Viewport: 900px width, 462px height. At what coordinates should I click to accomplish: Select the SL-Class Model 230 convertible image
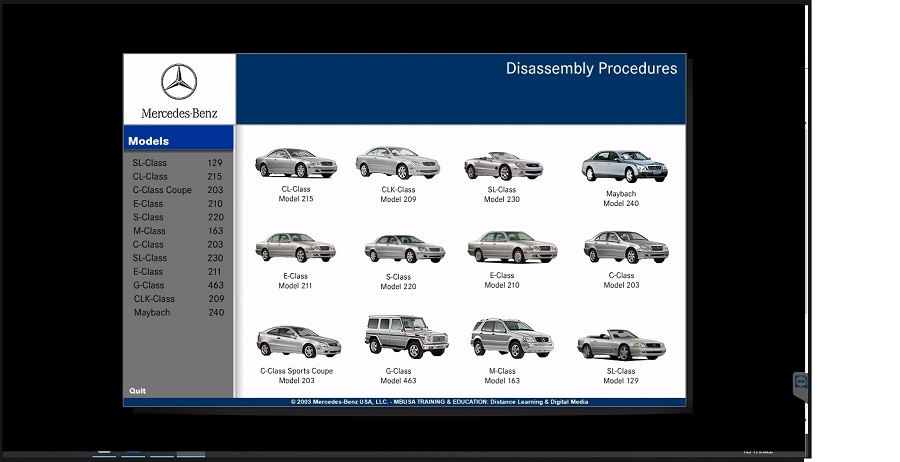503,165
